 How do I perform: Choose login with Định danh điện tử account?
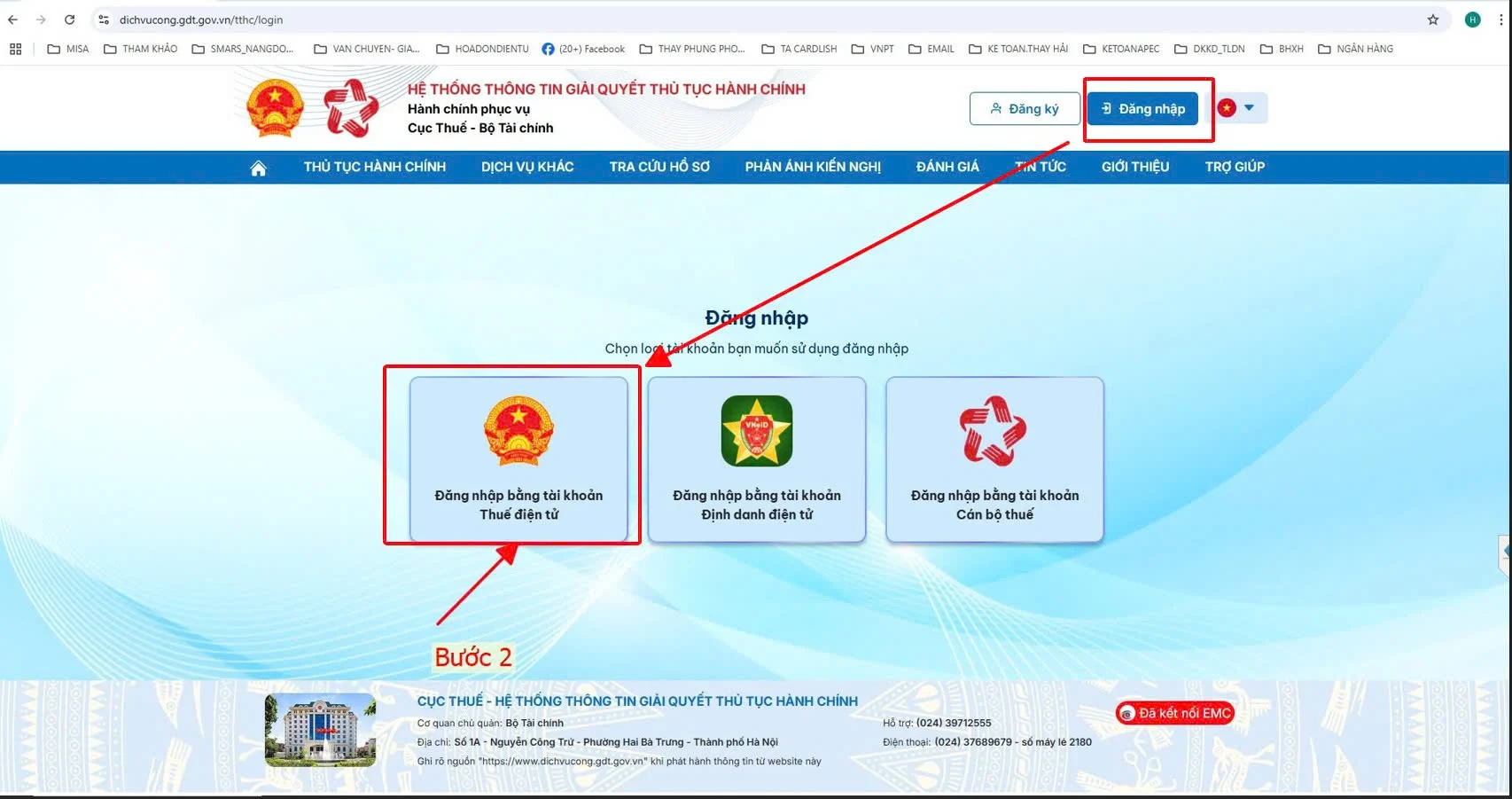pos(757,458)
